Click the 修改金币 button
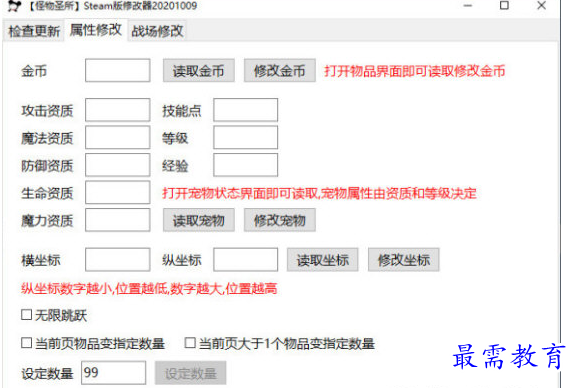Viewport: 574px width, 388px height. (x=280, y=70)
